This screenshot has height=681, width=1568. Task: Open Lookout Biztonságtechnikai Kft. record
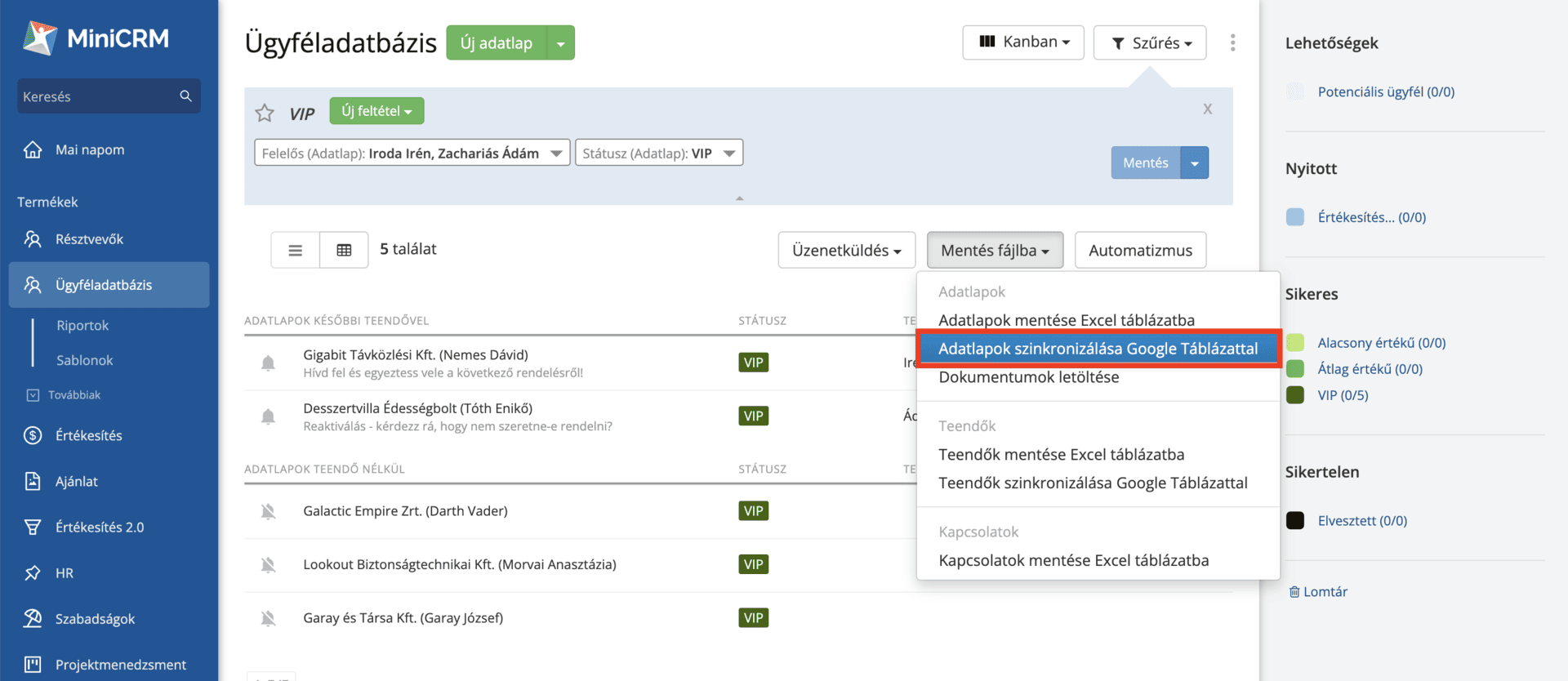tap(460, 564)
